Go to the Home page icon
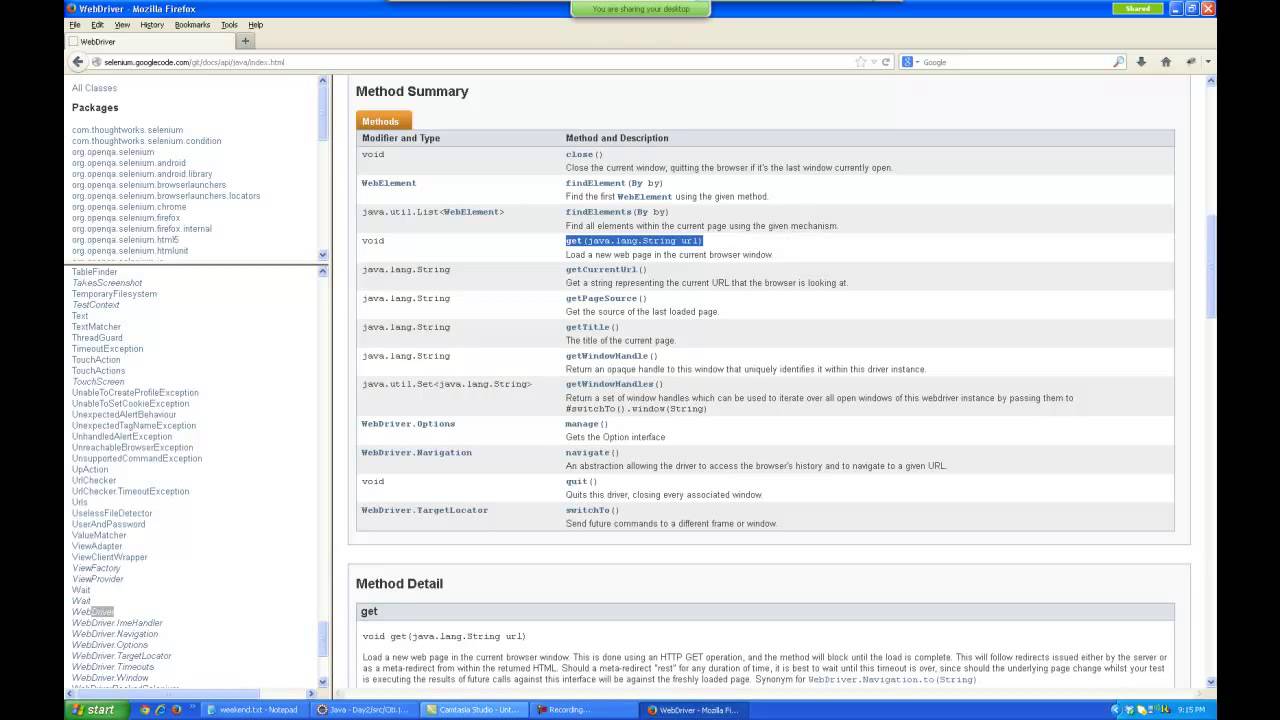Screen dimensions: 1280x720 [x=1166, y=62]
